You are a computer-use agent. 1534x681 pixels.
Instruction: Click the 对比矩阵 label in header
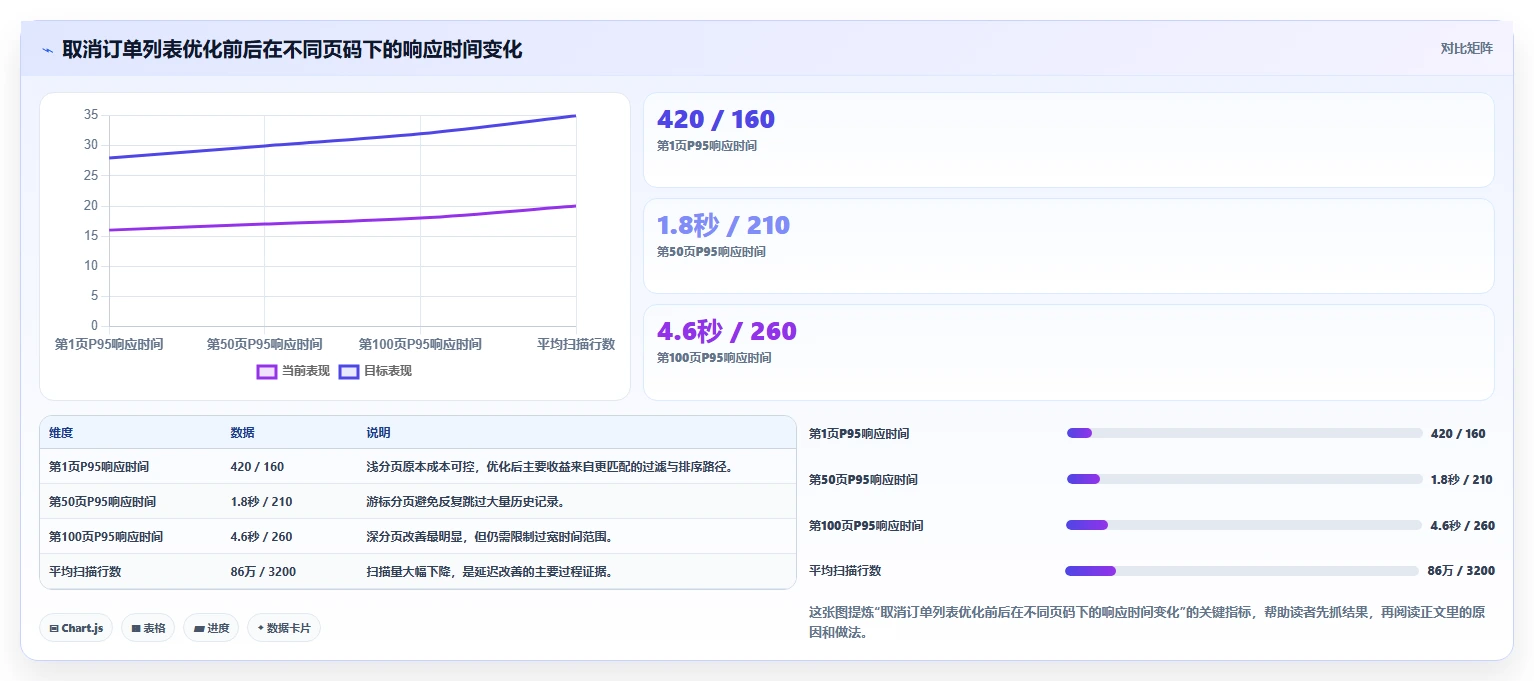[x=1466, y=48]
